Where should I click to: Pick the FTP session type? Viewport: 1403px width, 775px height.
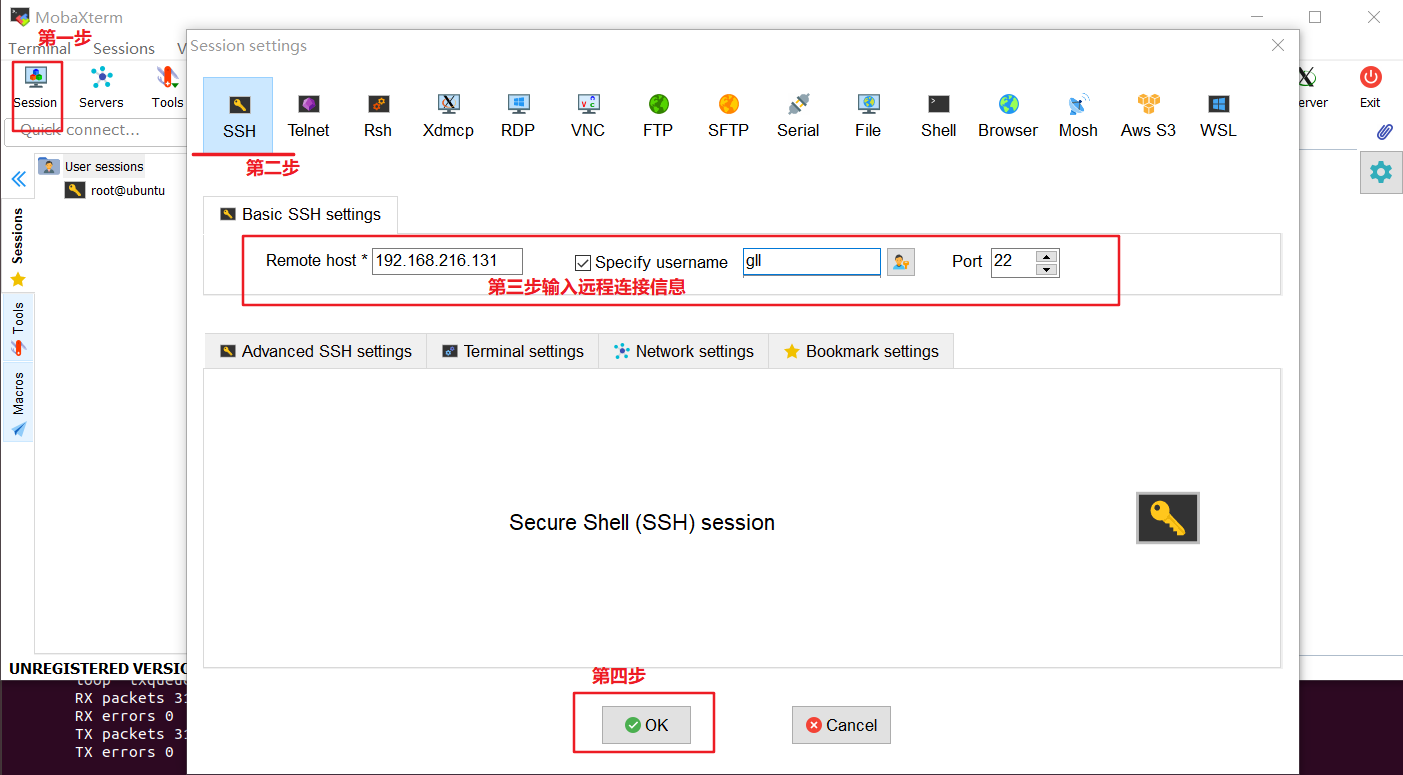click(658, 115)
